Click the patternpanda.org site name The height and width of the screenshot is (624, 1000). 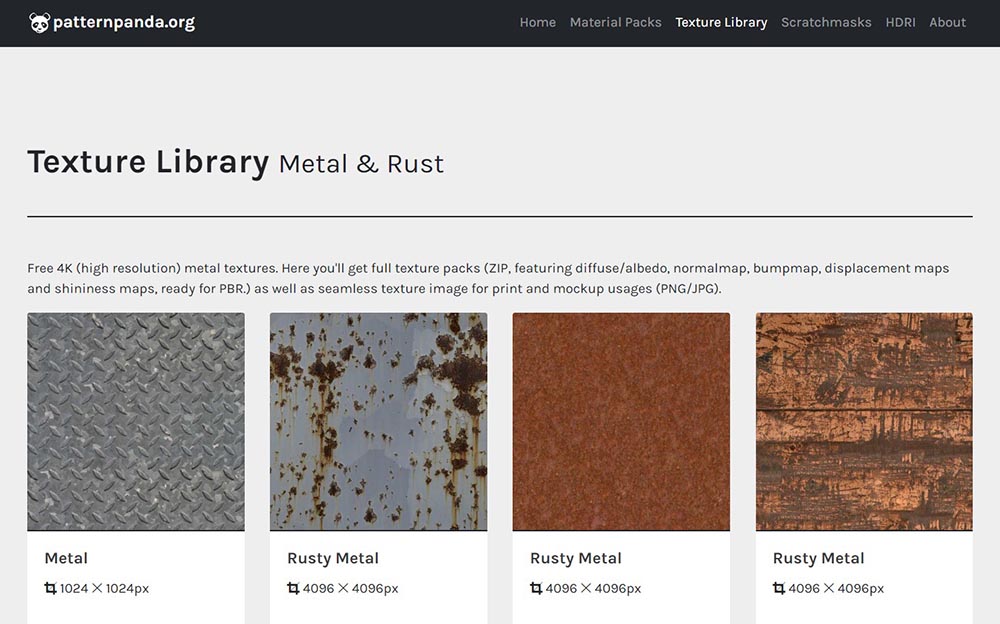[x=124, y=22]
